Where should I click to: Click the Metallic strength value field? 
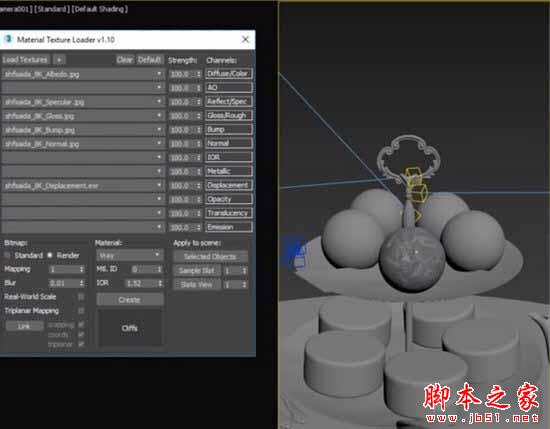[x=182, y=172]
